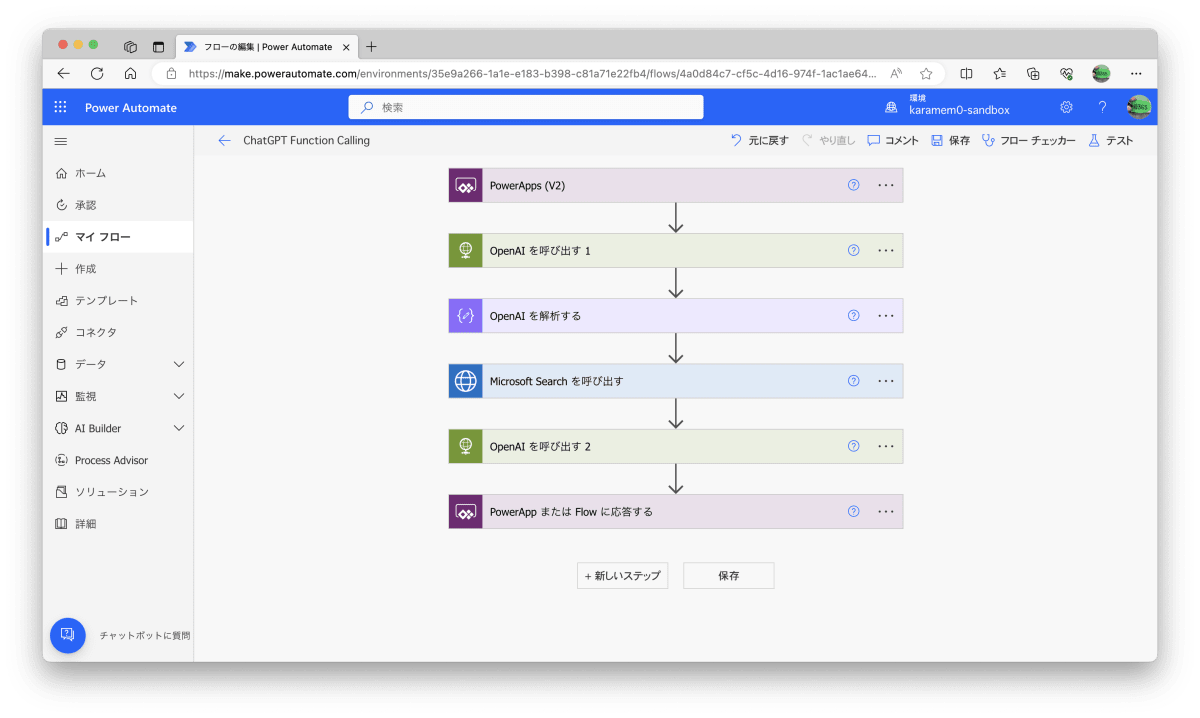Screen dimensions: 1200x718
Task: Click 保存 in the top toolbar
Action: [950, 141]
